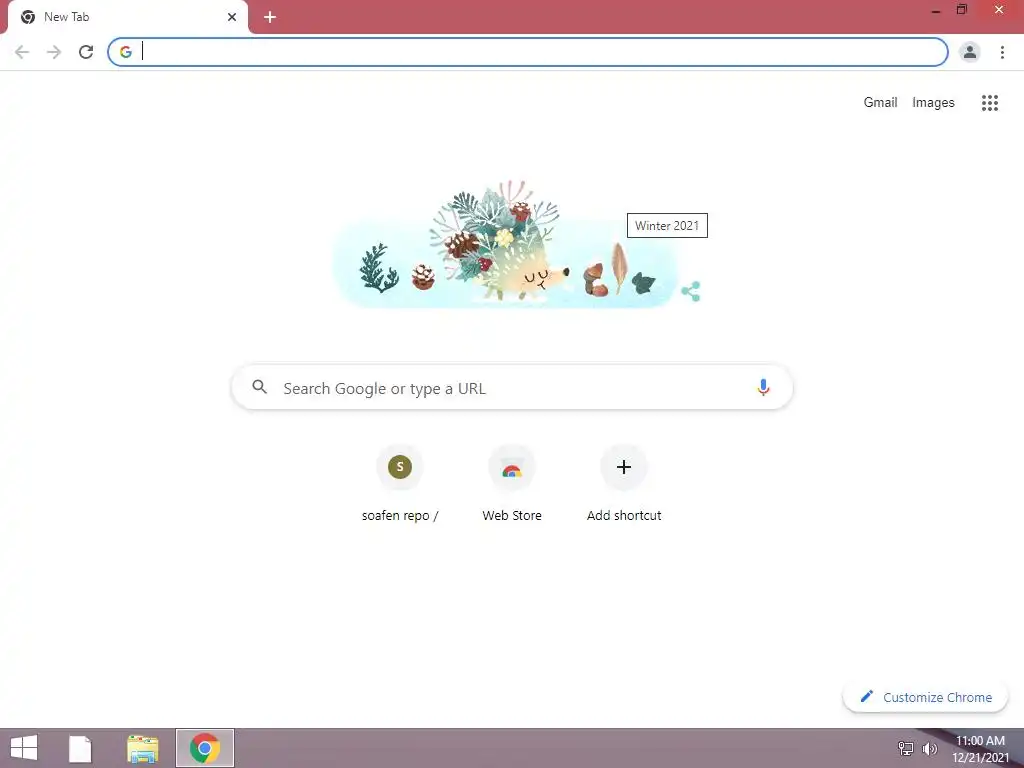This screenshot has height=768, width=1024.
Task: Open the soafen repo shortcut icon
Action: click(400, 467)
